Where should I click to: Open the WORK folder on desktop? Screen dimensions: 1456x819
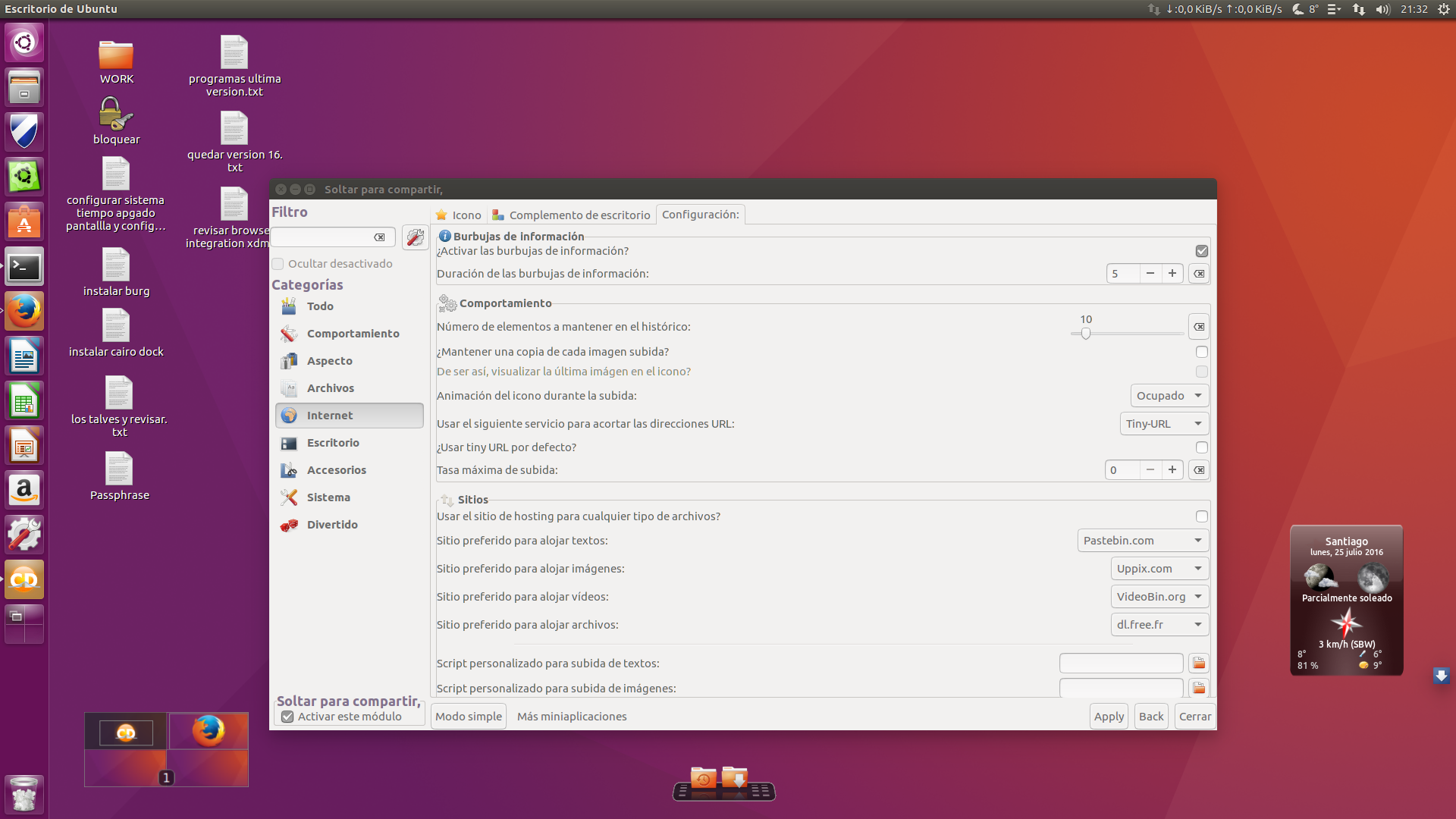pos(116,62)
